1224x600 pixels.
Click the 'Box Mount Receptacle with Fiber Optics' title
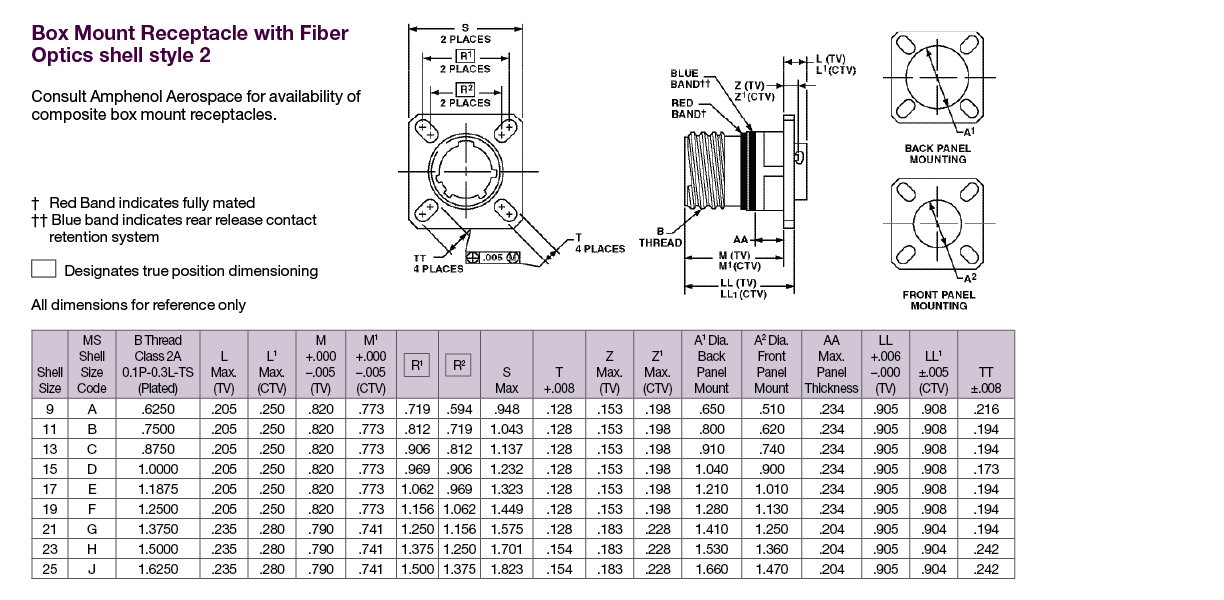click(190, 44)
